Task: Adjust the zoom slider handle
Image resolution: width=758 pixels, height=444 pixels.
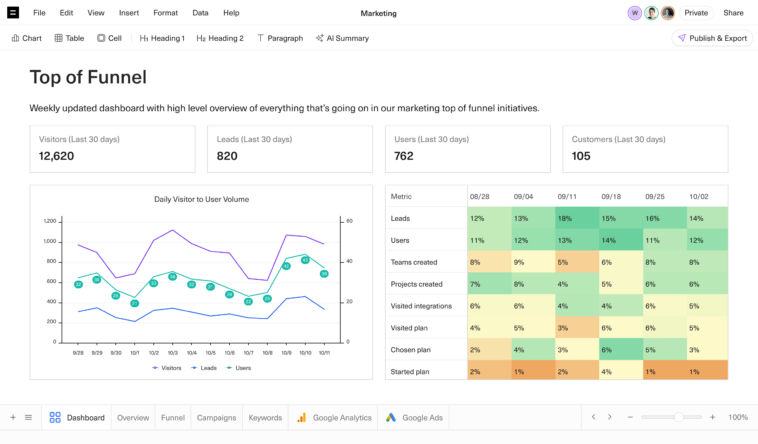Action: tap(679, 417)
